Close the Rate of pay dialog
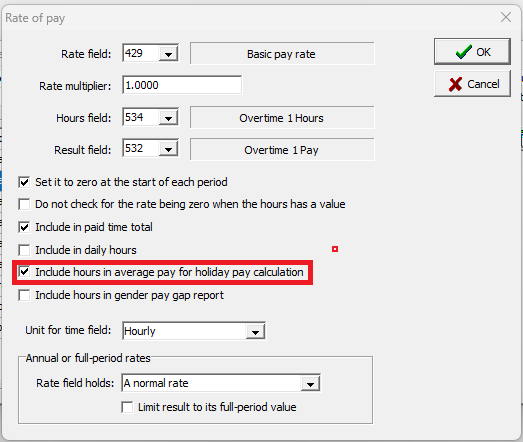 pos(506,17)
